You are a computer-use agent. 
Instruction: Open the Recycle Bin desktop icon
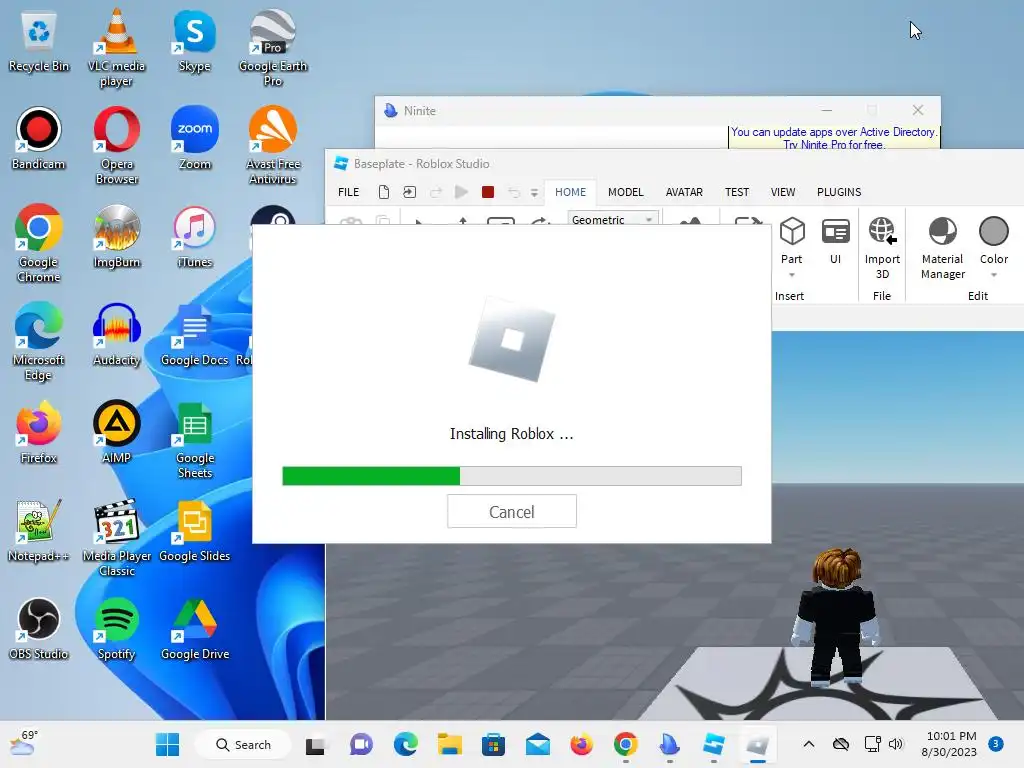[39, 40]
